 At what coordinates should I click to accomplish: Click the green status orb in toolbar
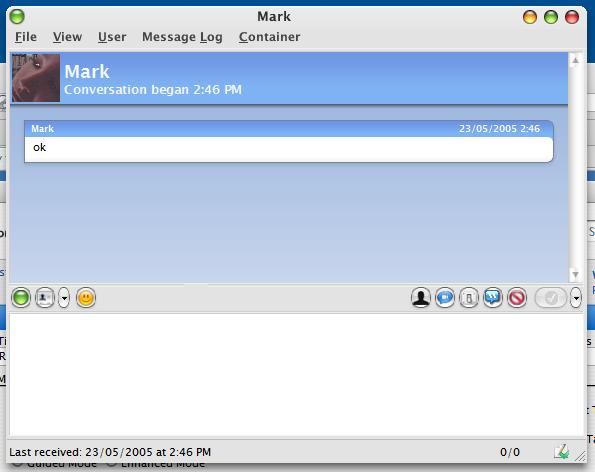(x=21, y=298)
